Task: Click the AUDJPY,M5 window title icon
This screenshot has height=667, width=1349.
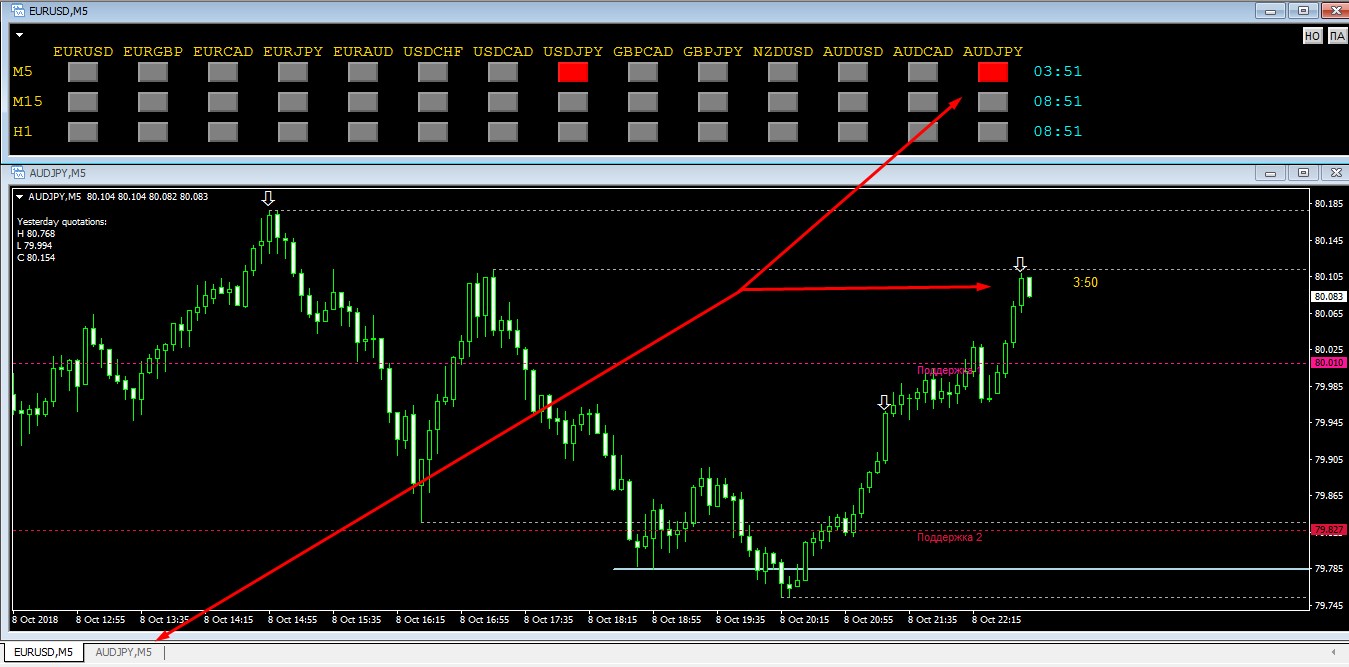Action: tap(17, 172)
